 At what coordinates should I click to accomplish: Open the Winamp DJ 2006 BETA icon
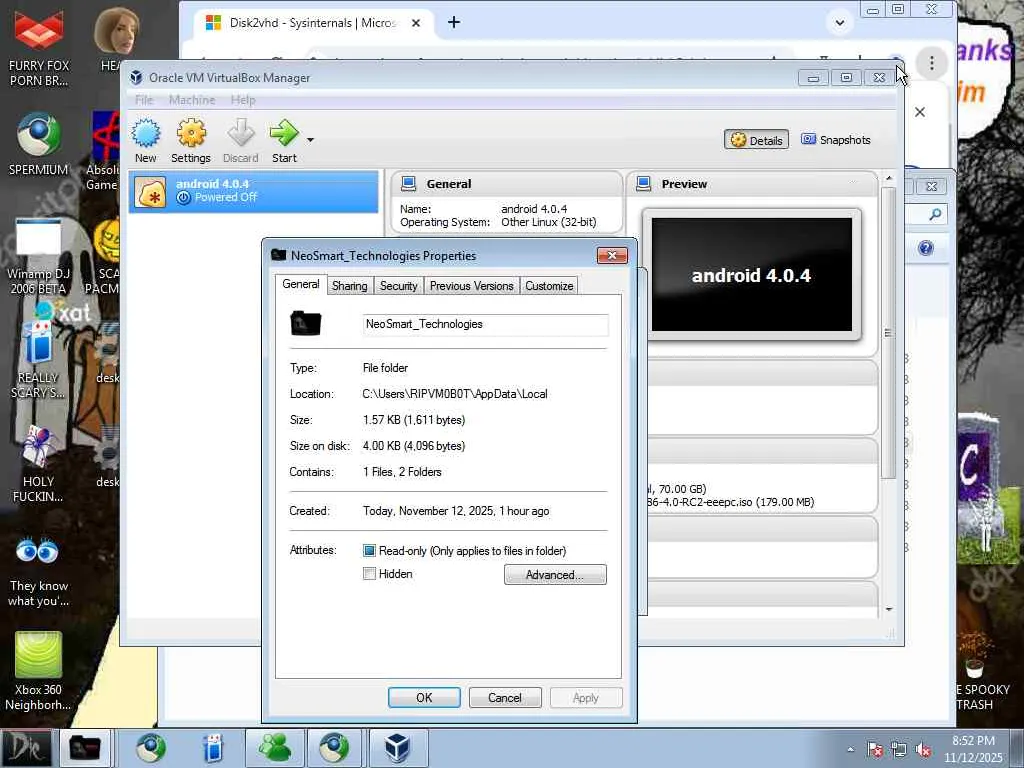click(x=39, y=256)
